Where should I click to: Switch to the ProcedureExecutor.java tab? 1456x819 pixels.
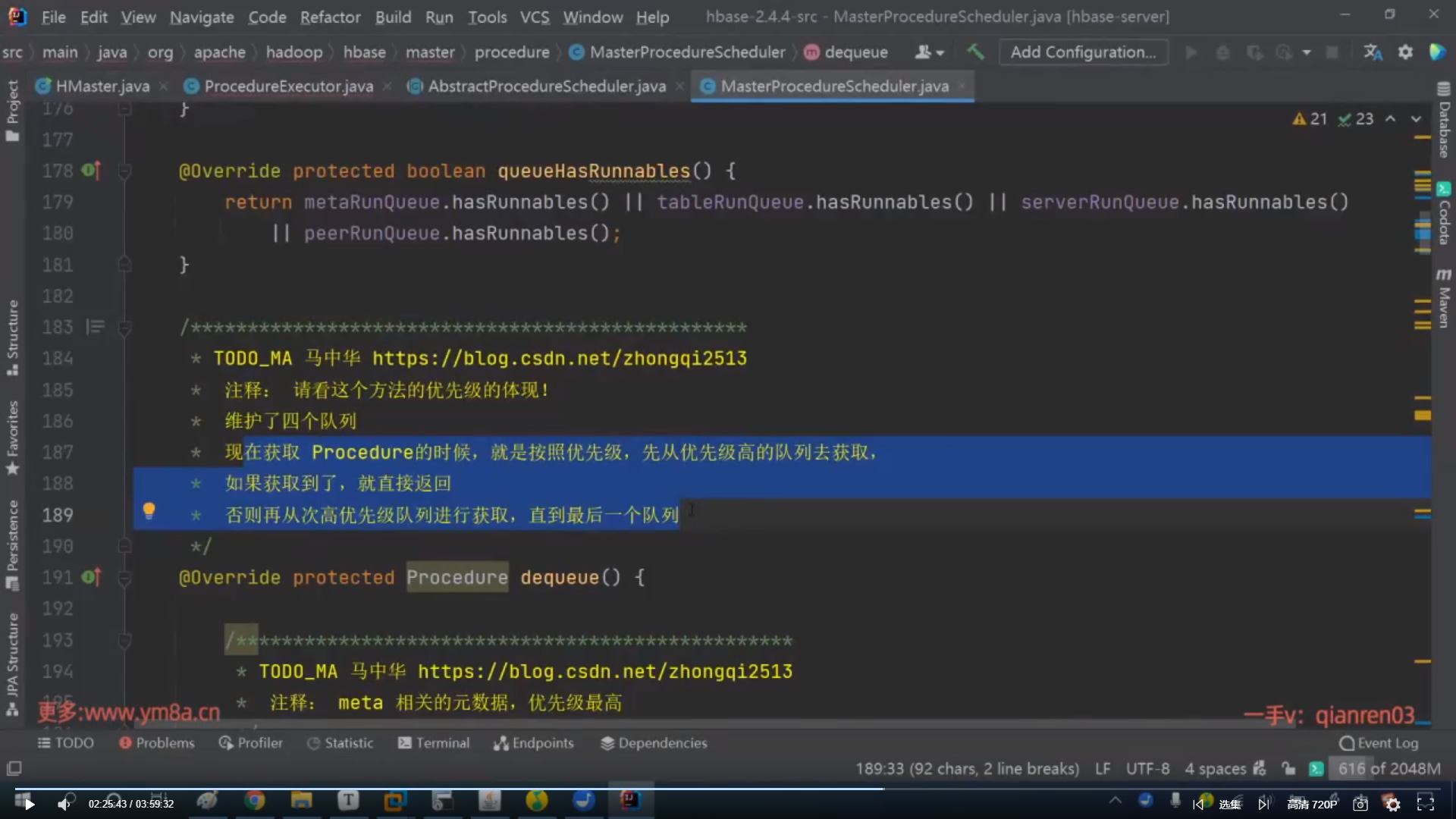tap(288, 86)
